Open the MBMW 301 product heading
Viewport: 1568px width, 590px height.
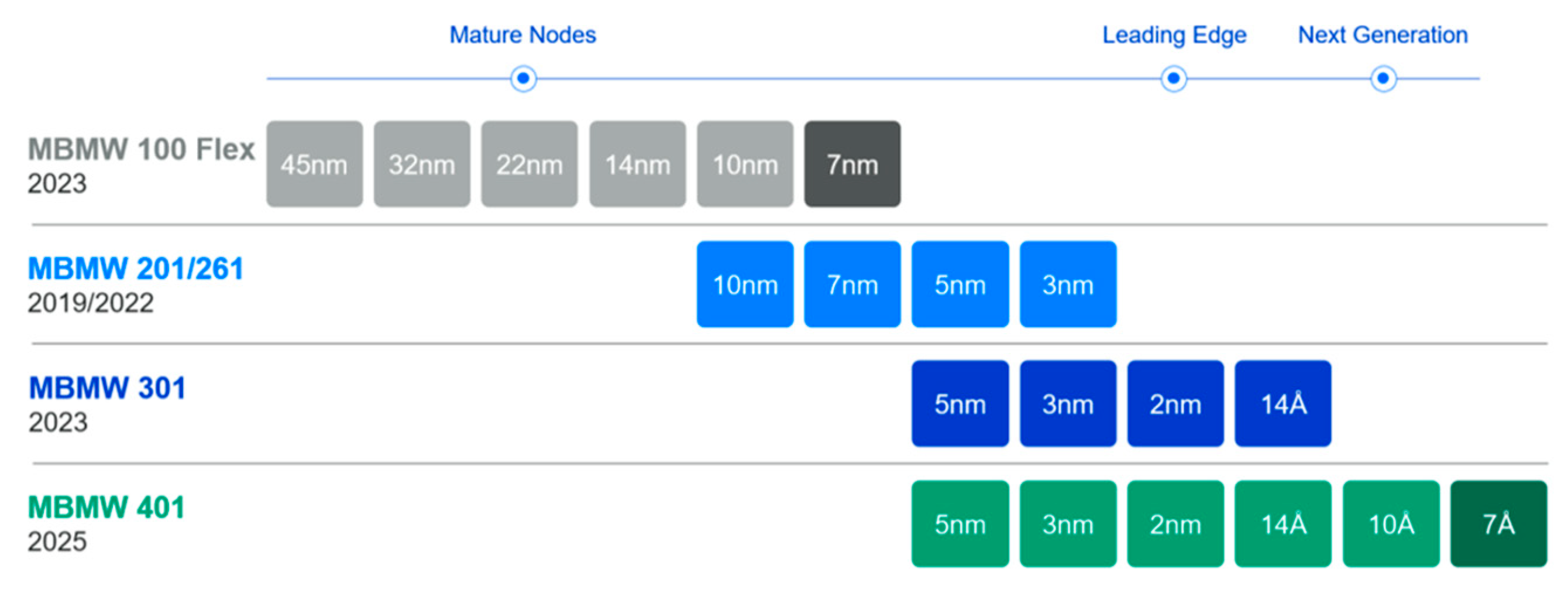(107, 388)
